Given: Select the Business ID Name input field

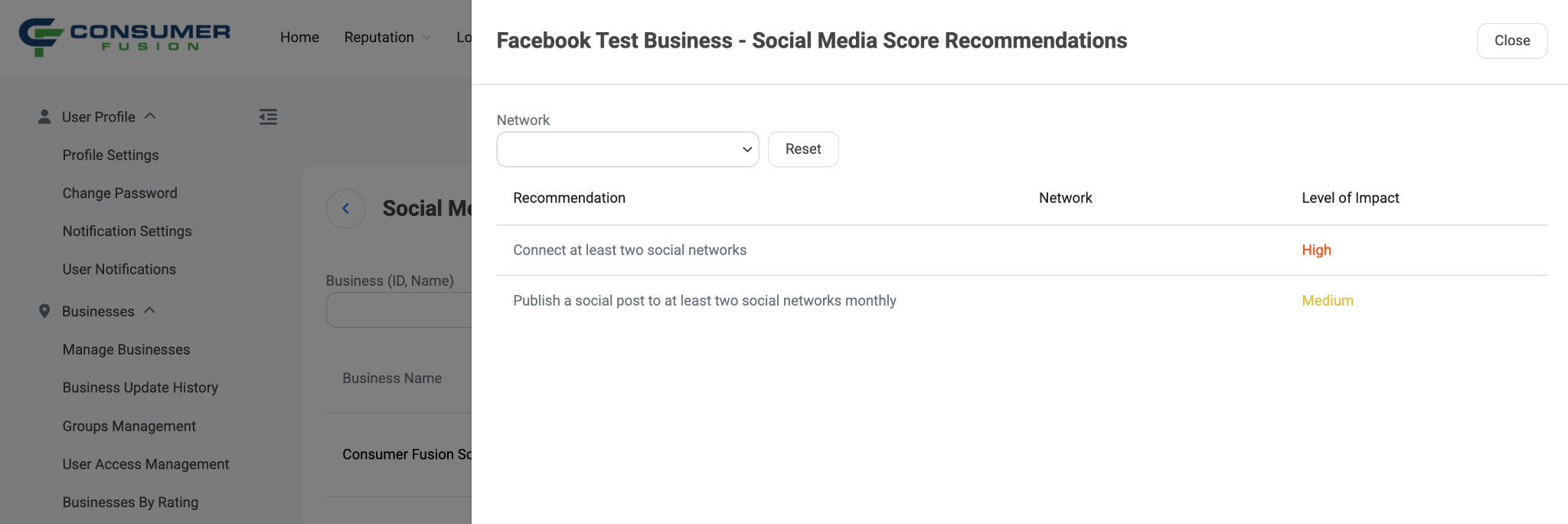Looking at the screenshot, I should 399,310.
